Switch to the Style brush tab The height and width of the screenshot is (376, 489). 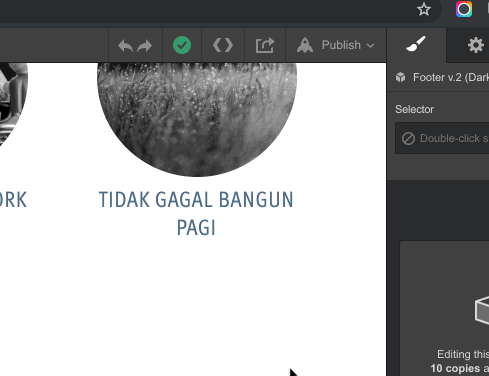pos(416,44)
